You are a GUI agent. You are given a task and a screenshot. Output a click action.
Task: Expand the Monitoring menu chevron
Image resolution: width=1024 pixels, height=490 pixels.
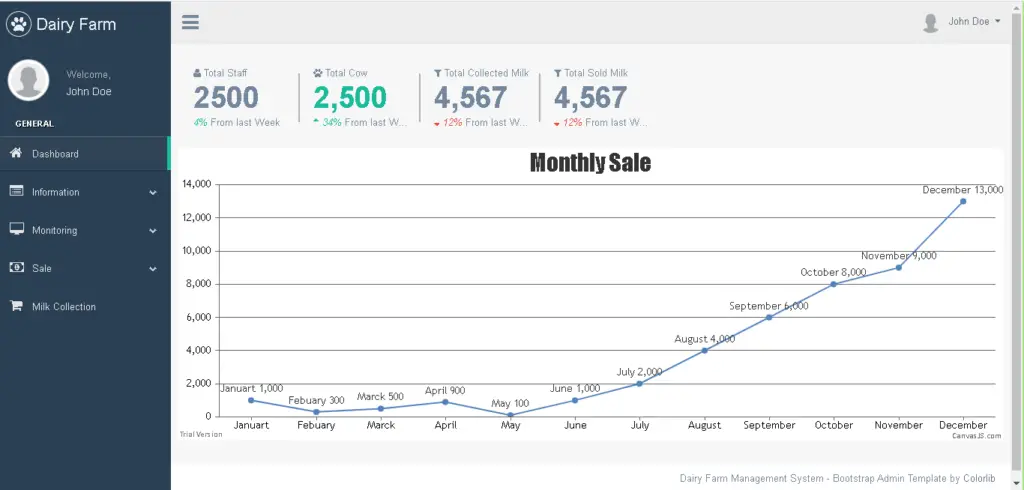(153, 230)
